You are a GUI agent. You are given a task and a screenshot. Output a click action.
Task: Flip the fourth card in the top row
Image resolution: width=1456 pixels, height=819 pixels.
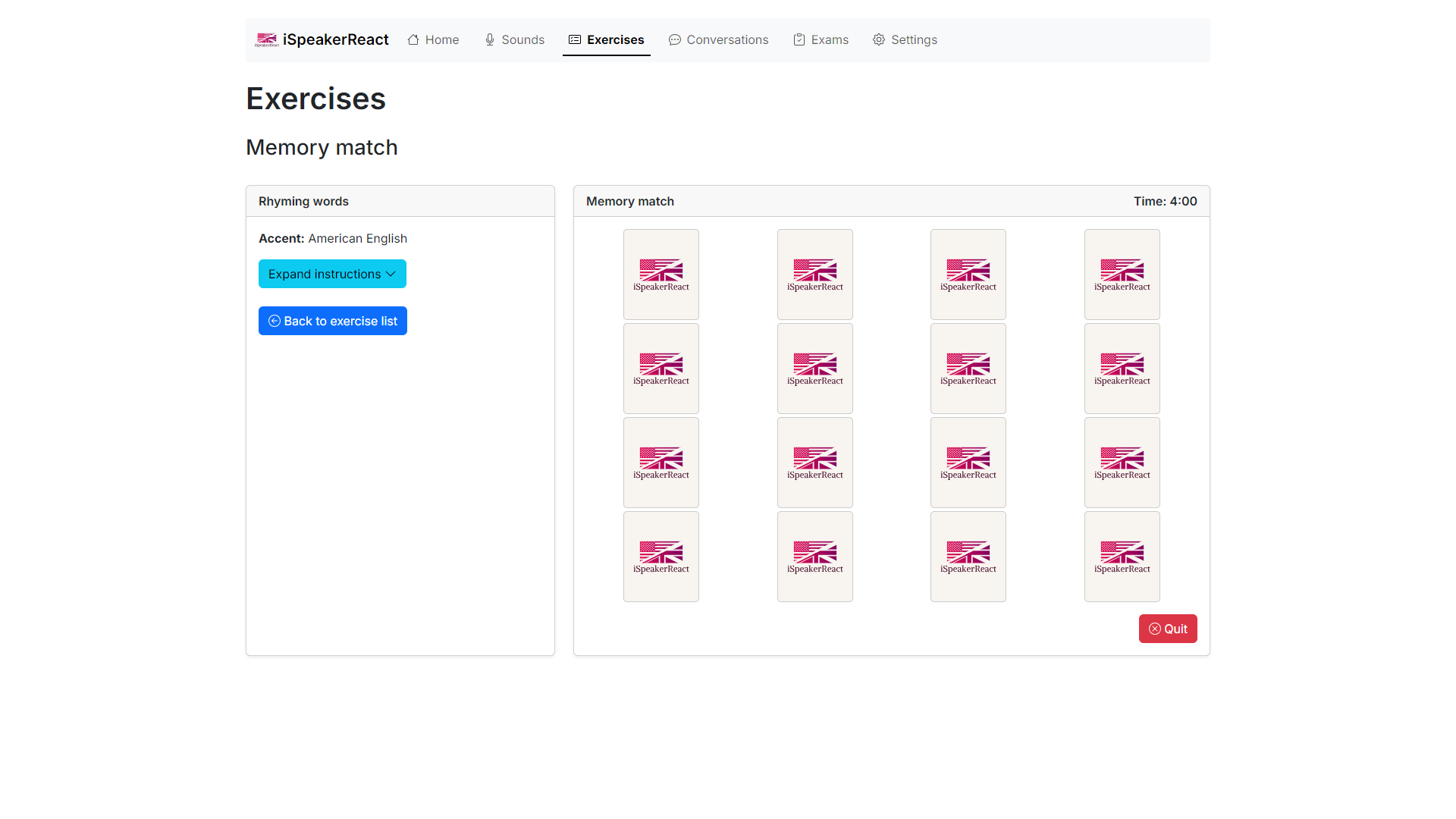(1122, 275)
